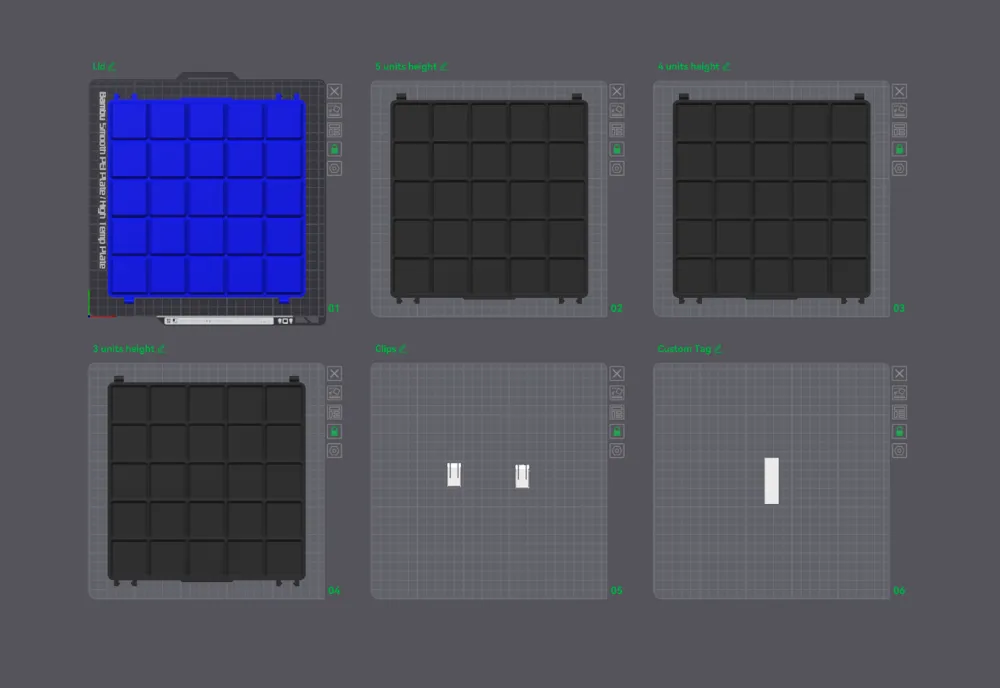Image resolution: width=1000 pixels, height=688 pixels.
Task: Click the "5 units height" plate title
Action: point(406,66)
